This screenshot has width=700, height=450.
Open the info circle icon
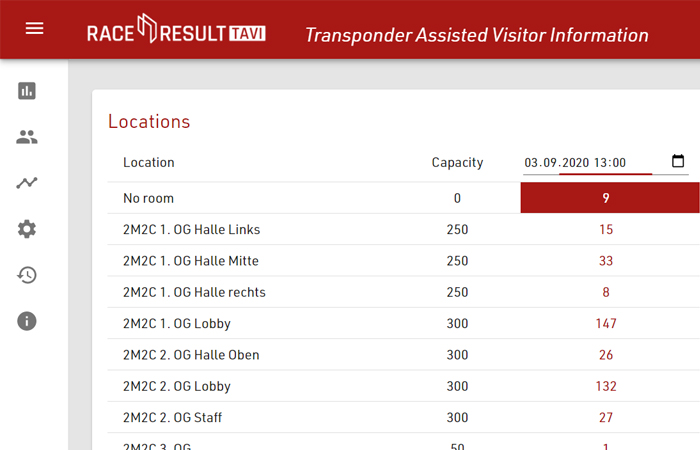coord(27,321)
